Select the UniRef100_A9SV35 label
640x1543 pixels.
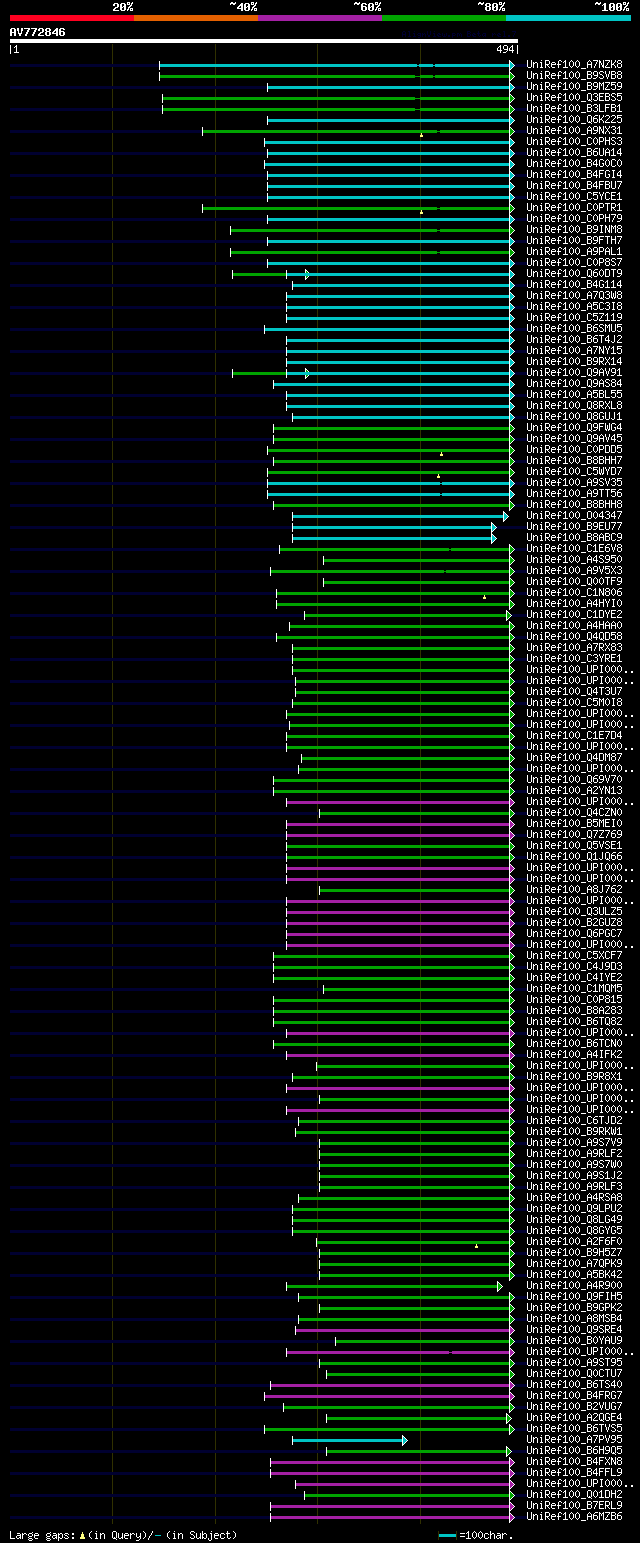(575, 482)
